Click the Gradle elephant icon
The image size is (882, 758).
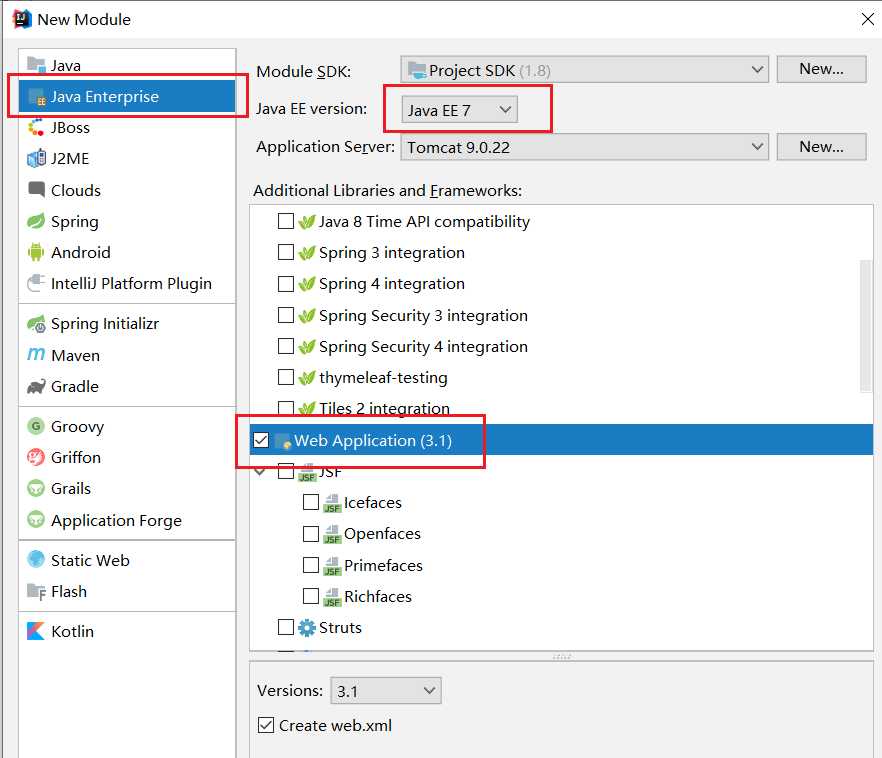(36, 386)
